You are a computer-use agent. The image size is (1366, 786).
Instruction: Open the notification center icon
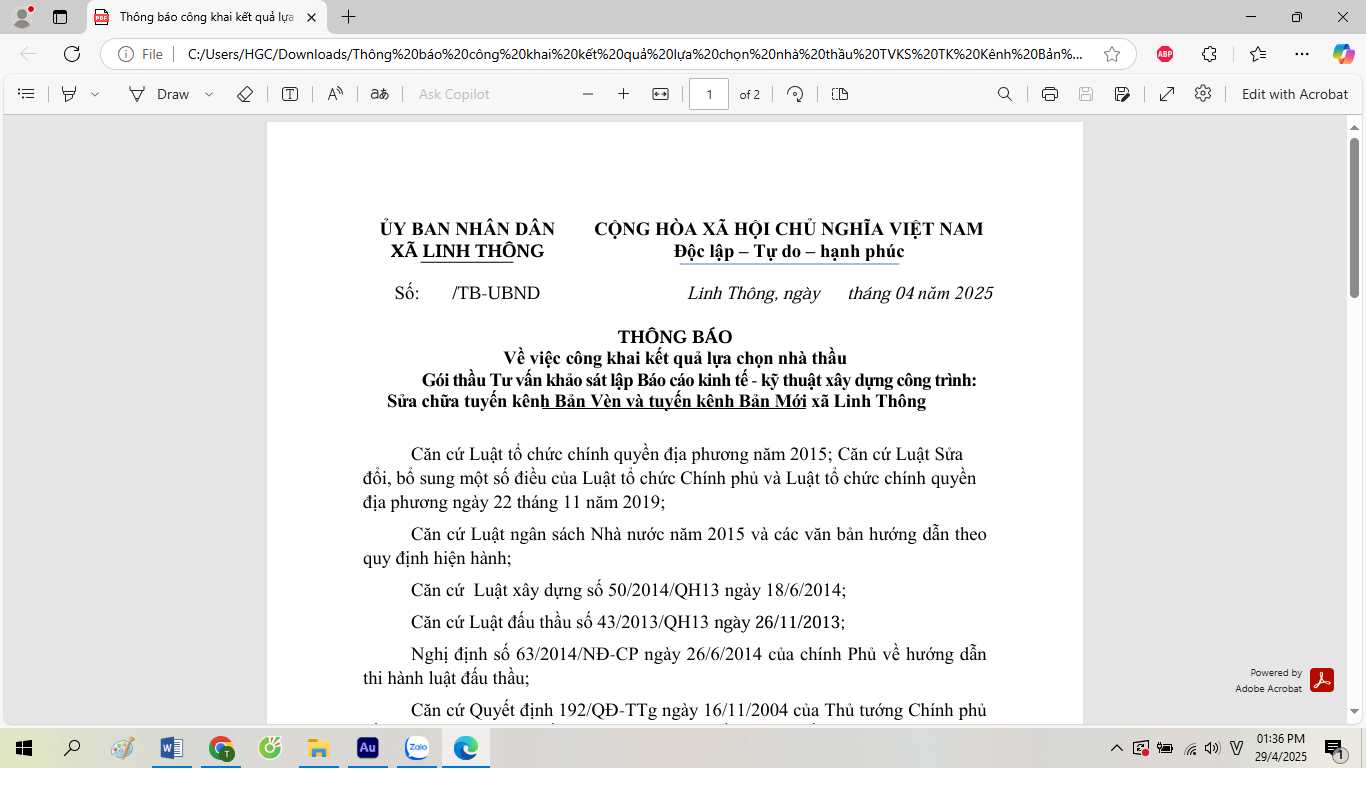pos(1333,748)
